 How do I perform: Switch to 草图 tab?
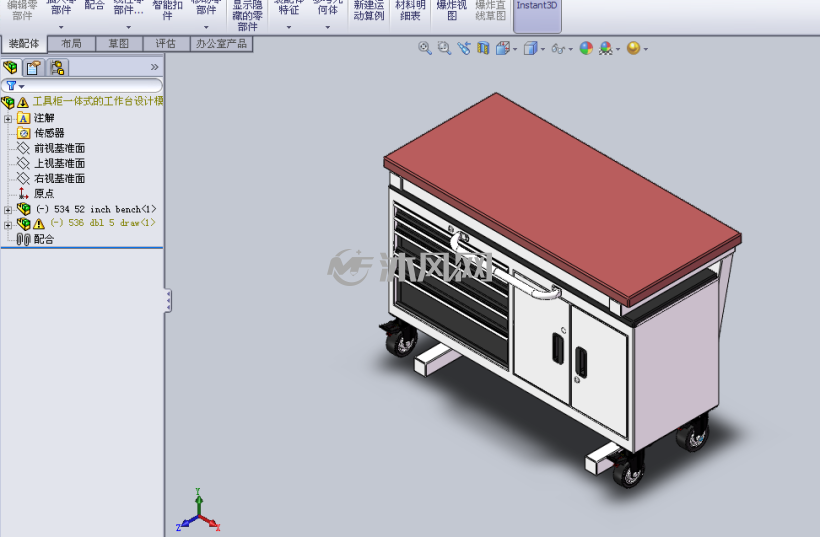click(119, 44)
